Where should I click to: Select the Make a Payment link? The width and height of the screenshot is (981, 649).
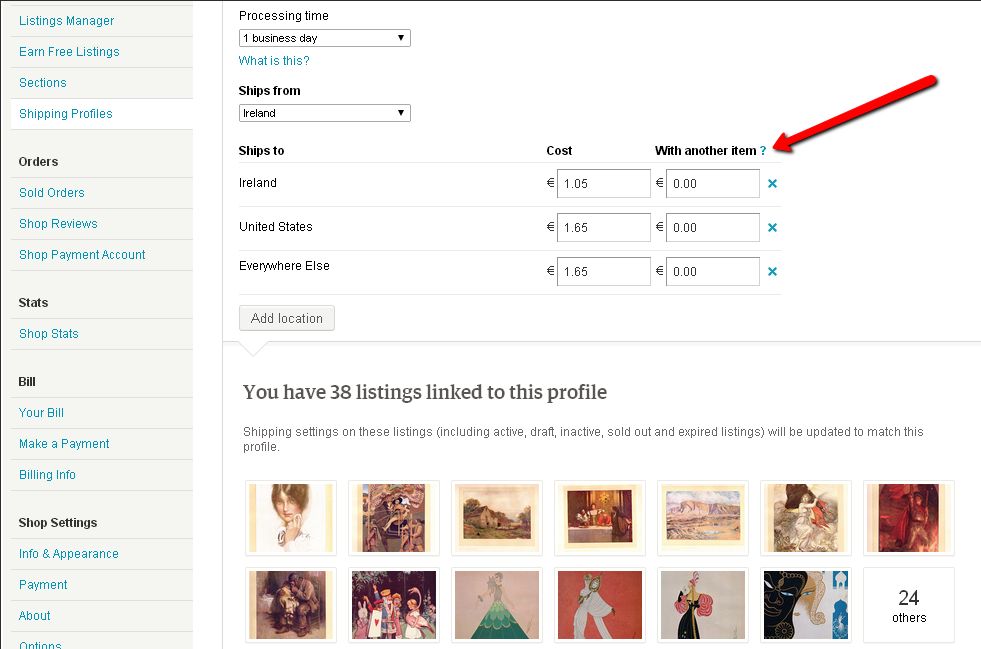point(64,444)
